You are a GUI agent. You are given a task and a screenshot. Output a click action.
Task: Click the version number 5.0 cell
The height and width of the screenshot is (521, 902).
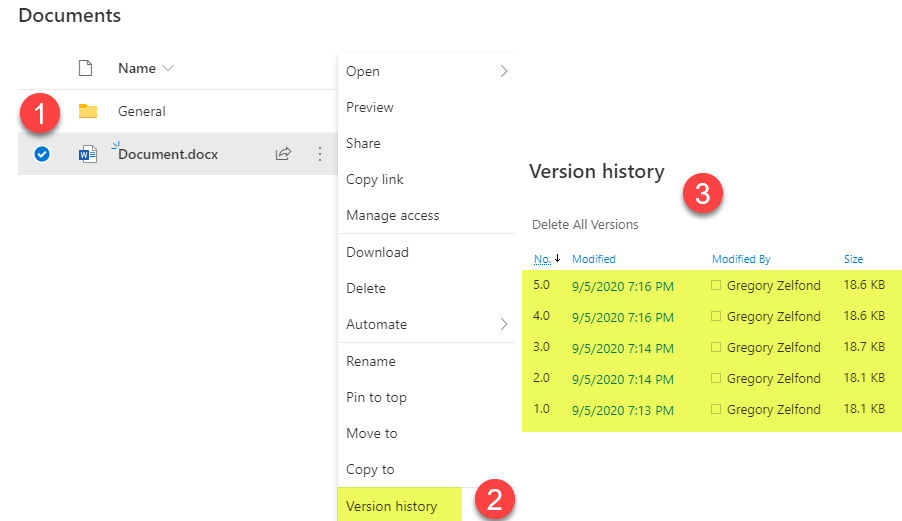541,285
